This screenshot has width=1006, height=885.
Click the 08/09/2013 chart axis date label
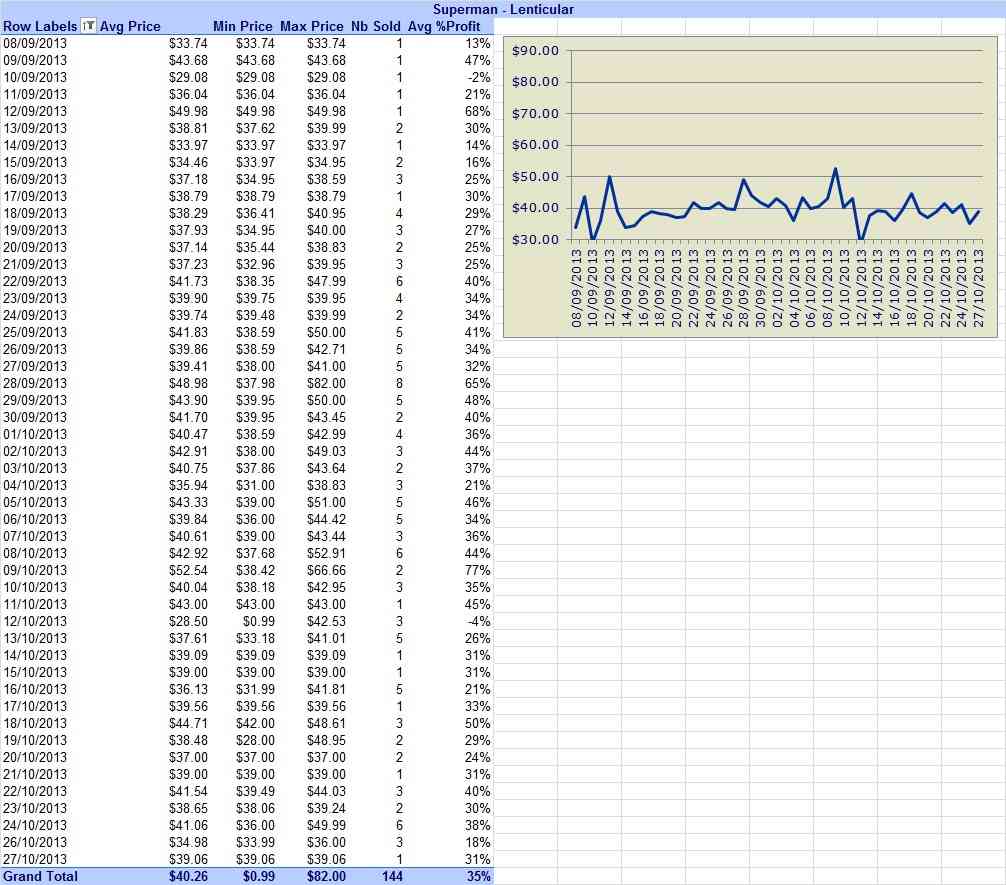pos(577,288)
